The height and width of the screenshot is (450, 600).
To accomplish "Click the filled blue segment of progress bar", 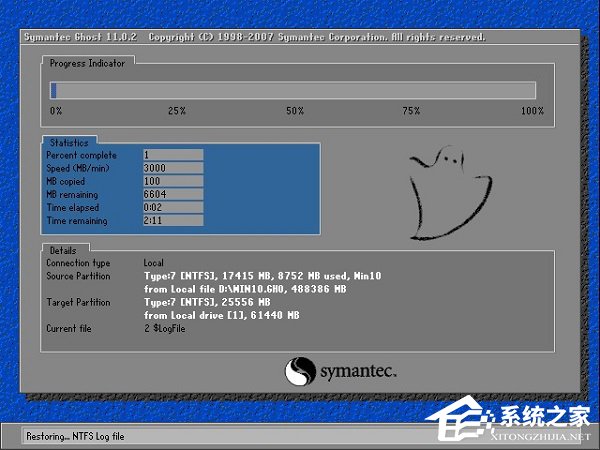I will (53, 91).
